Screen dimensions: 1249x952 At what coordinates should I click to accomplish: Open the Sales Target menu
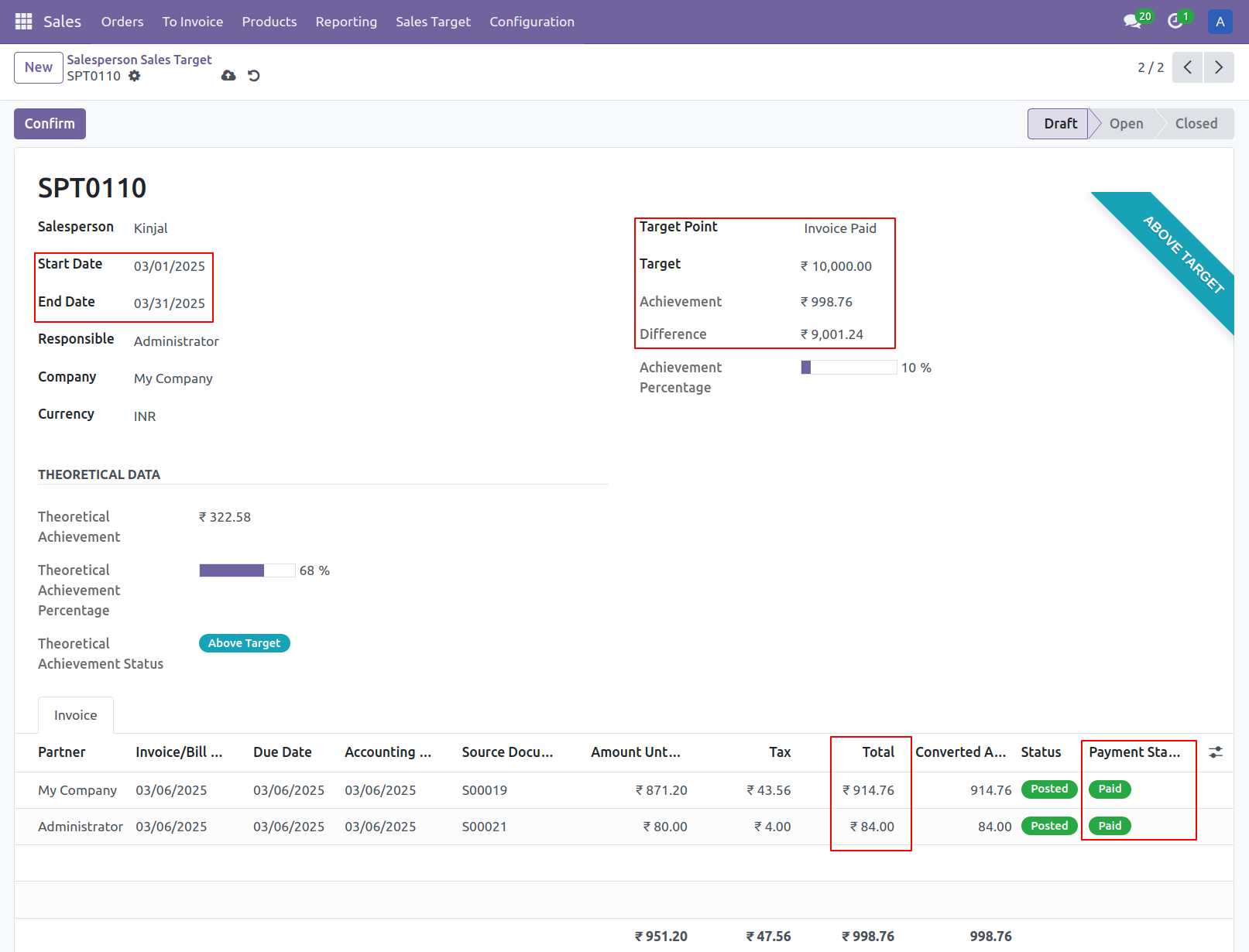pos(433,22)
